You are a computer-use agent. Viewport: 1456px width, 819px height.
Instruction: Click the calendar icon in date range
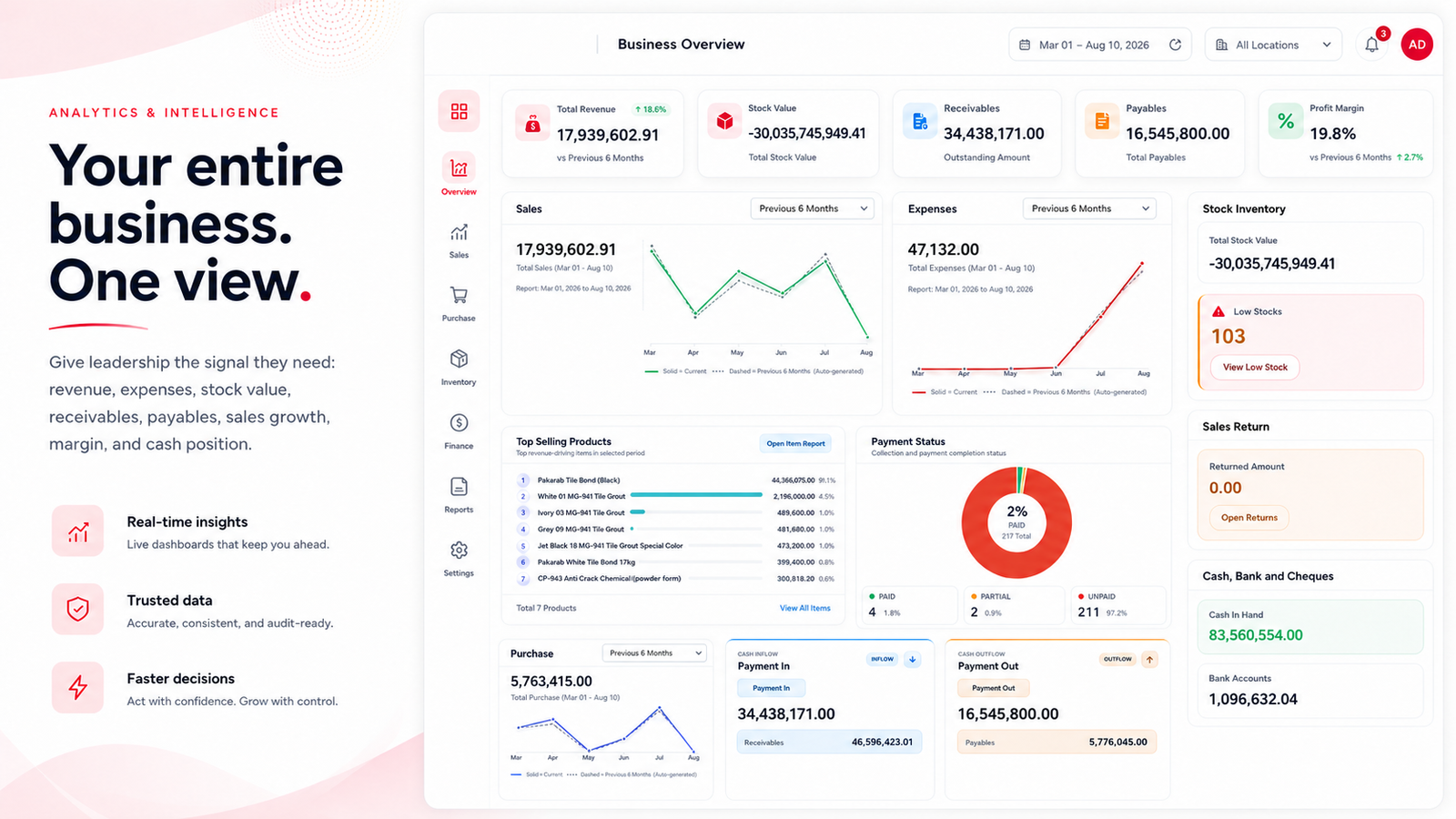(1025, 45)
